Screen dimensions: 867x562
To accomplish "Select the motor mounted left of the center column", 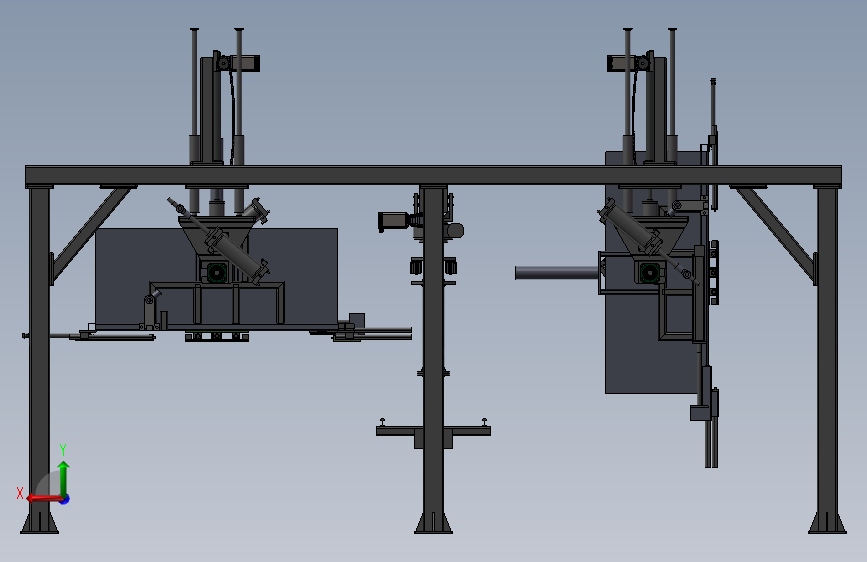I will click(394, 221).
